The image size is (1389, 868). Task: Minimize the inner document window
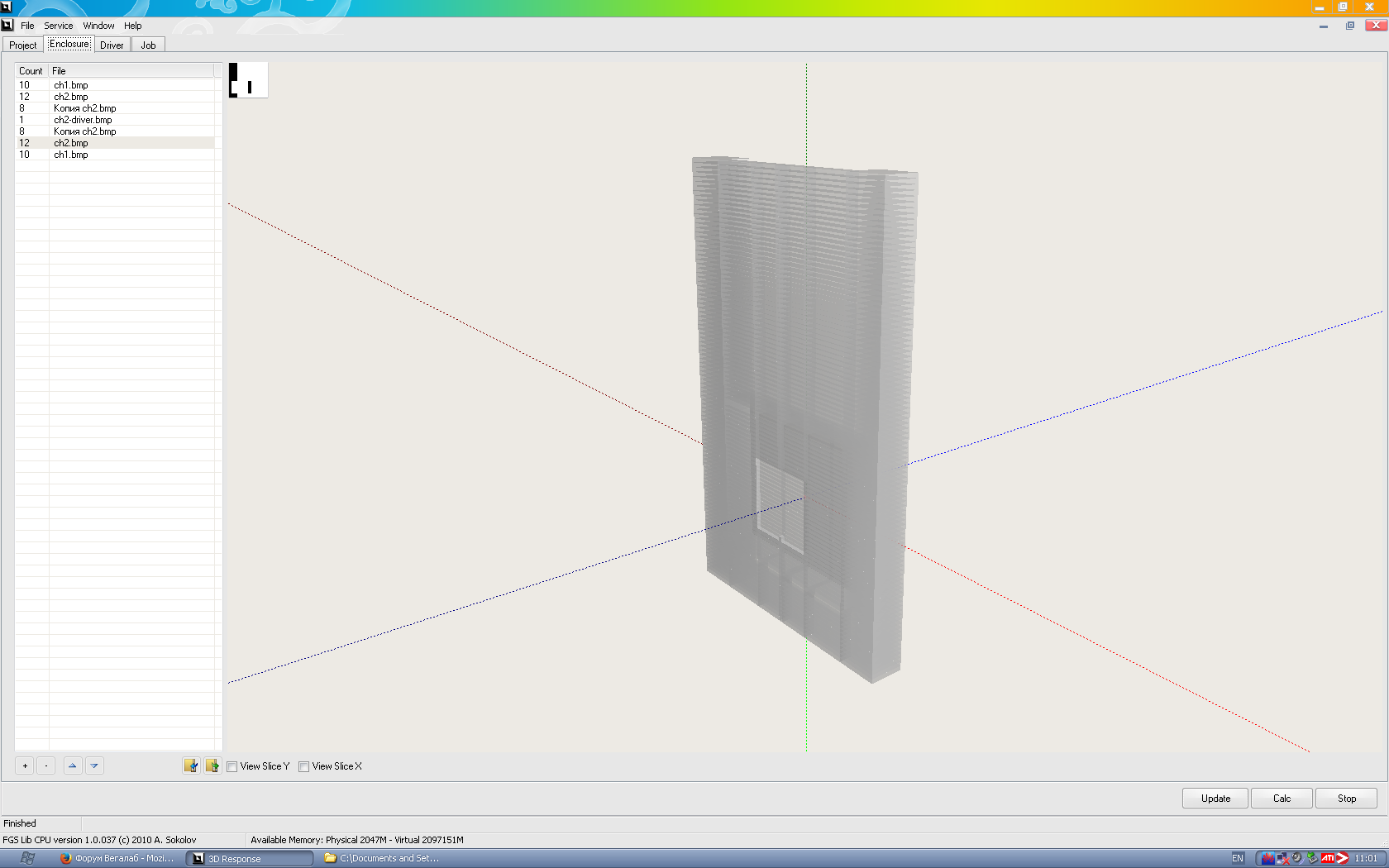(1324, 26)
